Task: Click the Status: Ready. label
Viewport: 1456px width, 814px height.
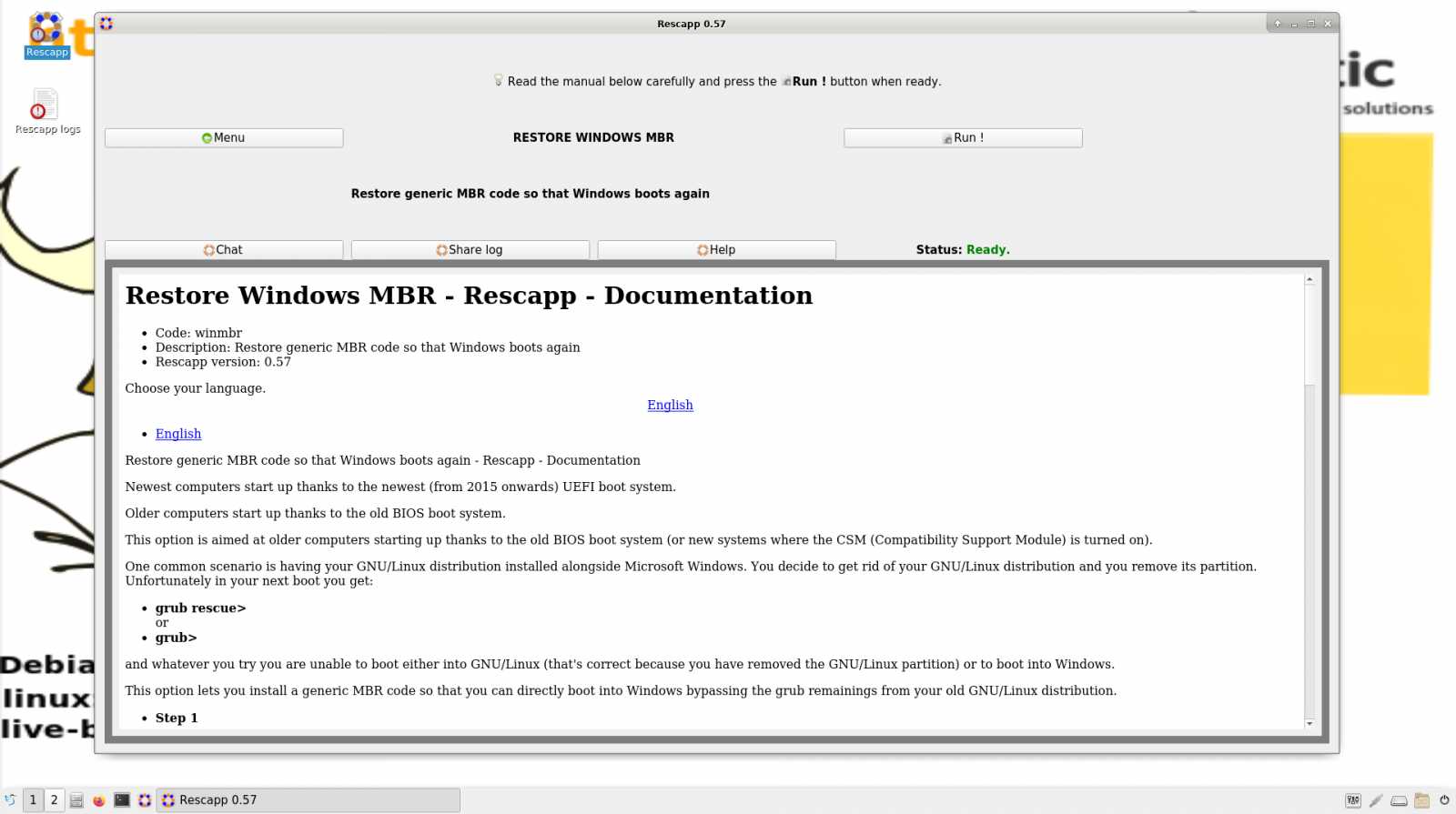Action: point(963,249)
